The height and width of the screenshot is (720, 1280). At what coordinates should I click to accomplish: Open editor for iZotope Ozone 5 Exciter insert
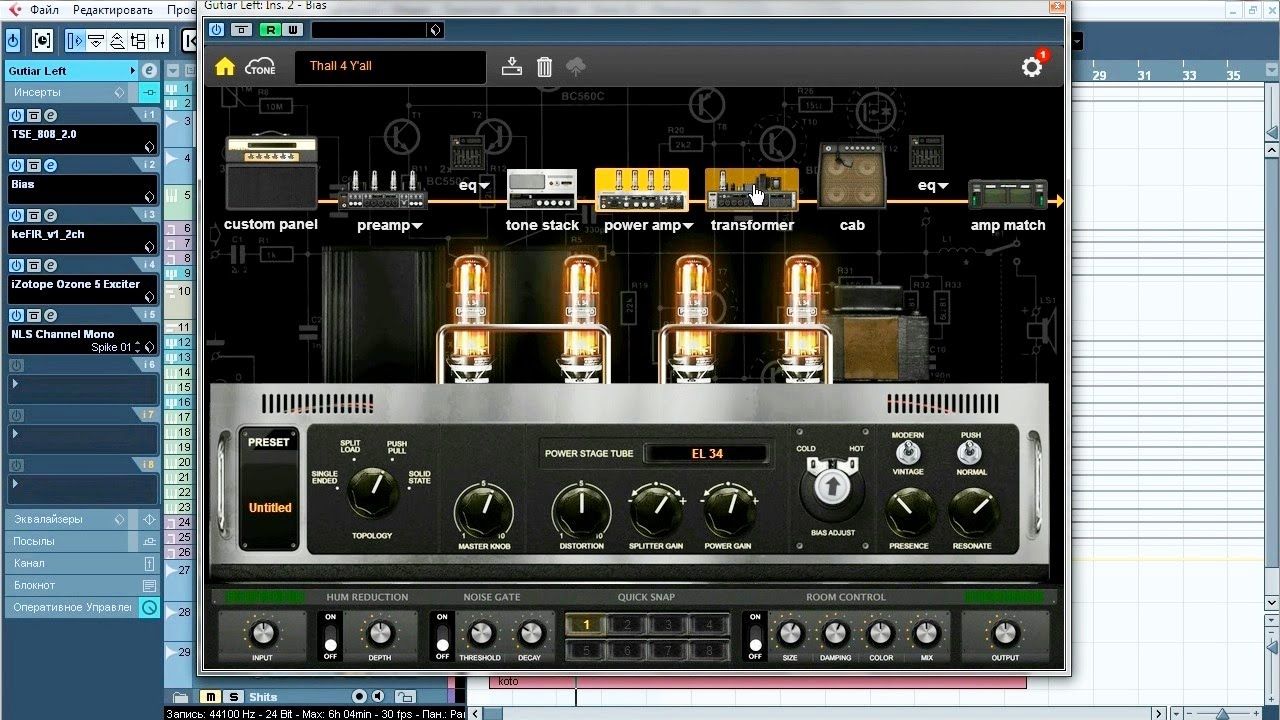(x=48, y=266)
